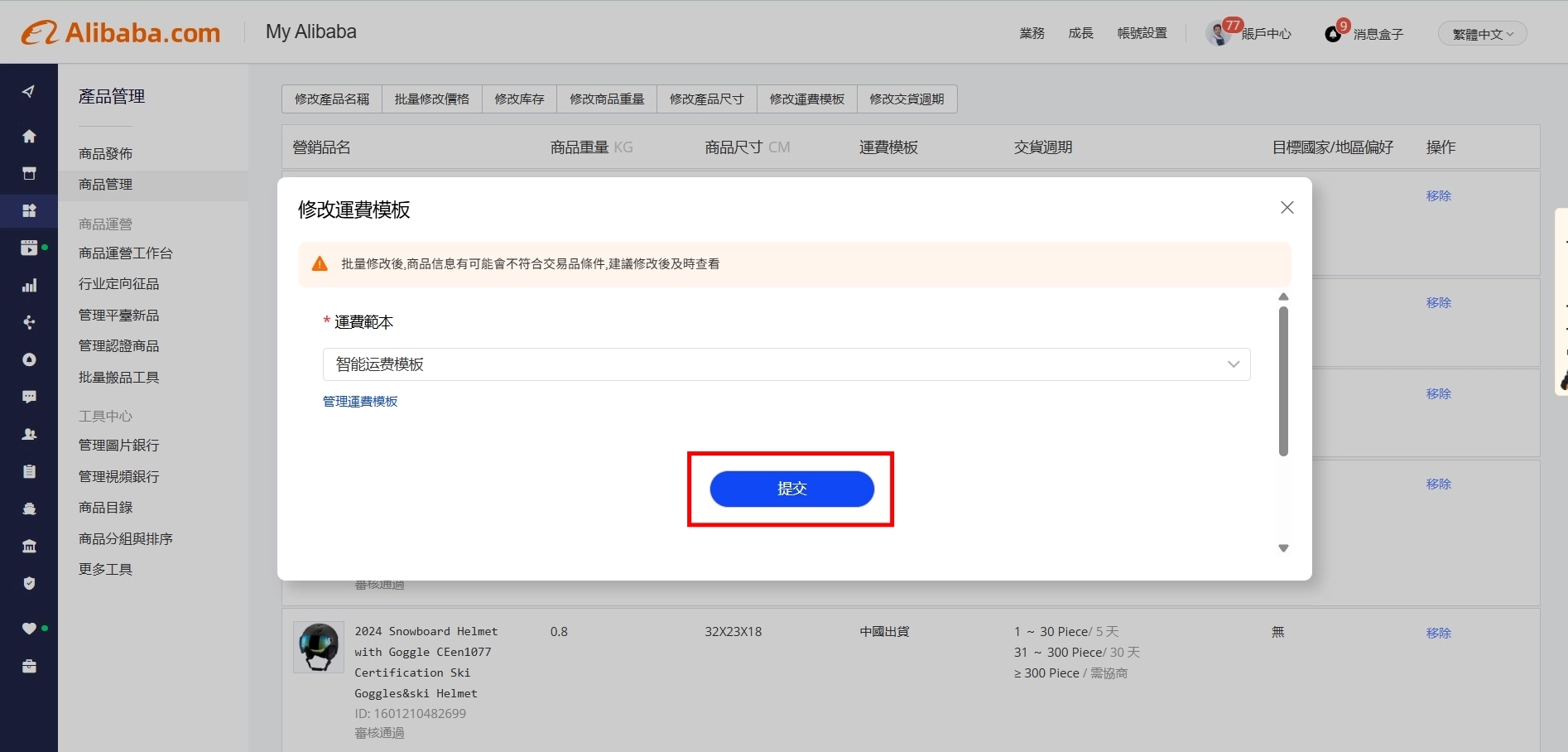Go to 商品管理 in the sidebar
The height and width of the screenshot is (752, 1568).
105,184
